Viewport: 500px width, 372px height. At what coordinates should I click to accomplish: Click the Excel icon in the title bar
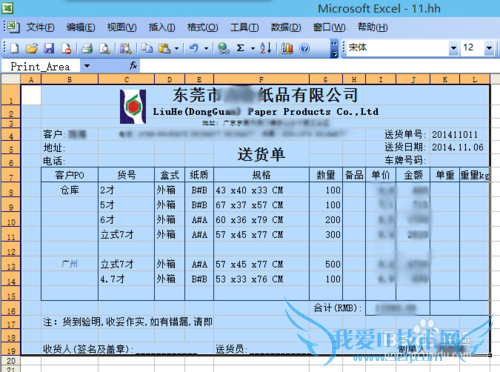point(7,7)
